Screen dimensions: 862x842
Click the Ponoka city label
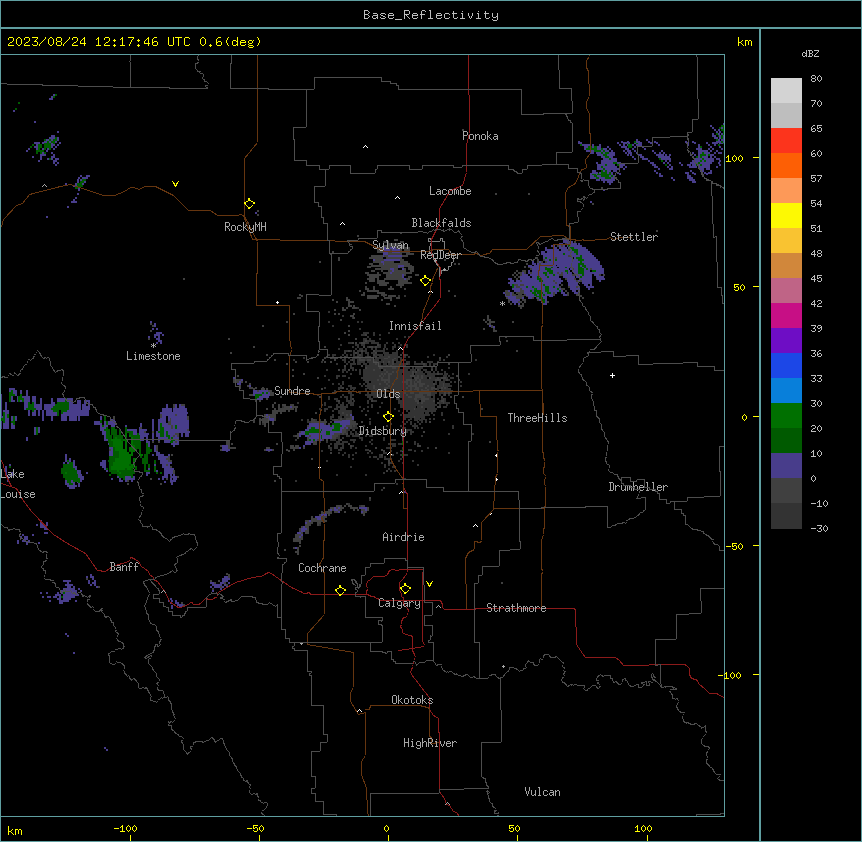tap(480, 136)
